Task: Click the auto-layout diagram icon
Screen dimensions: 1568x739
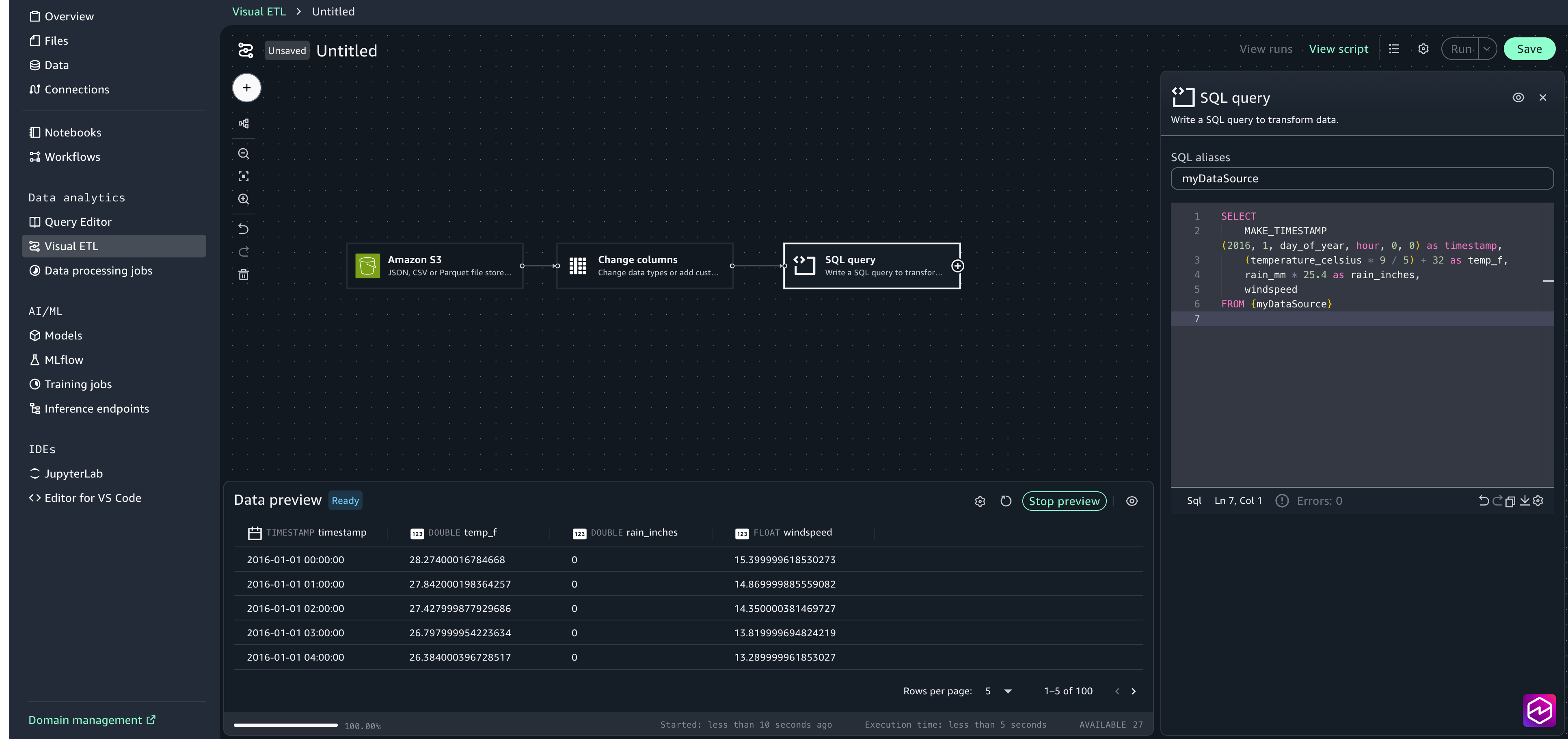Action: pos(244,123)
